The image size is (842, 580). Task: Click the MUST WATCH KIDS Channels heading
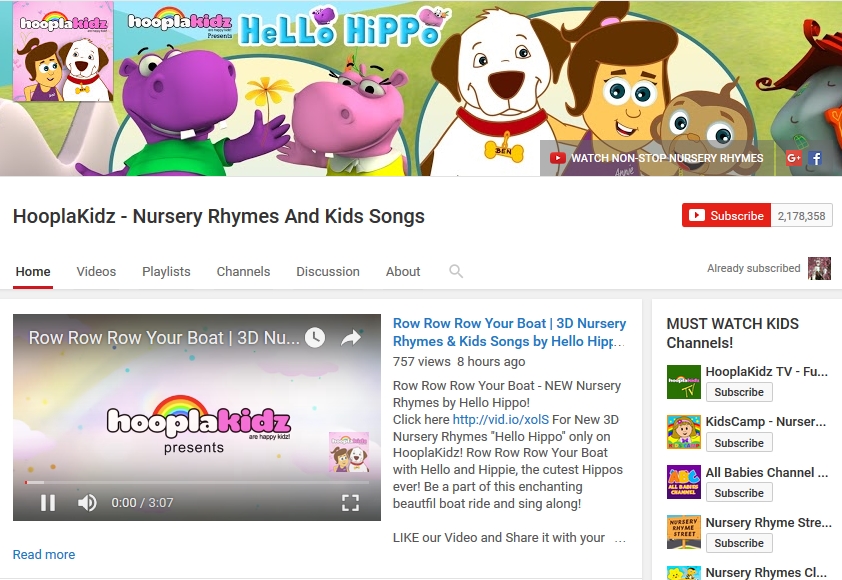click(732, 333)
